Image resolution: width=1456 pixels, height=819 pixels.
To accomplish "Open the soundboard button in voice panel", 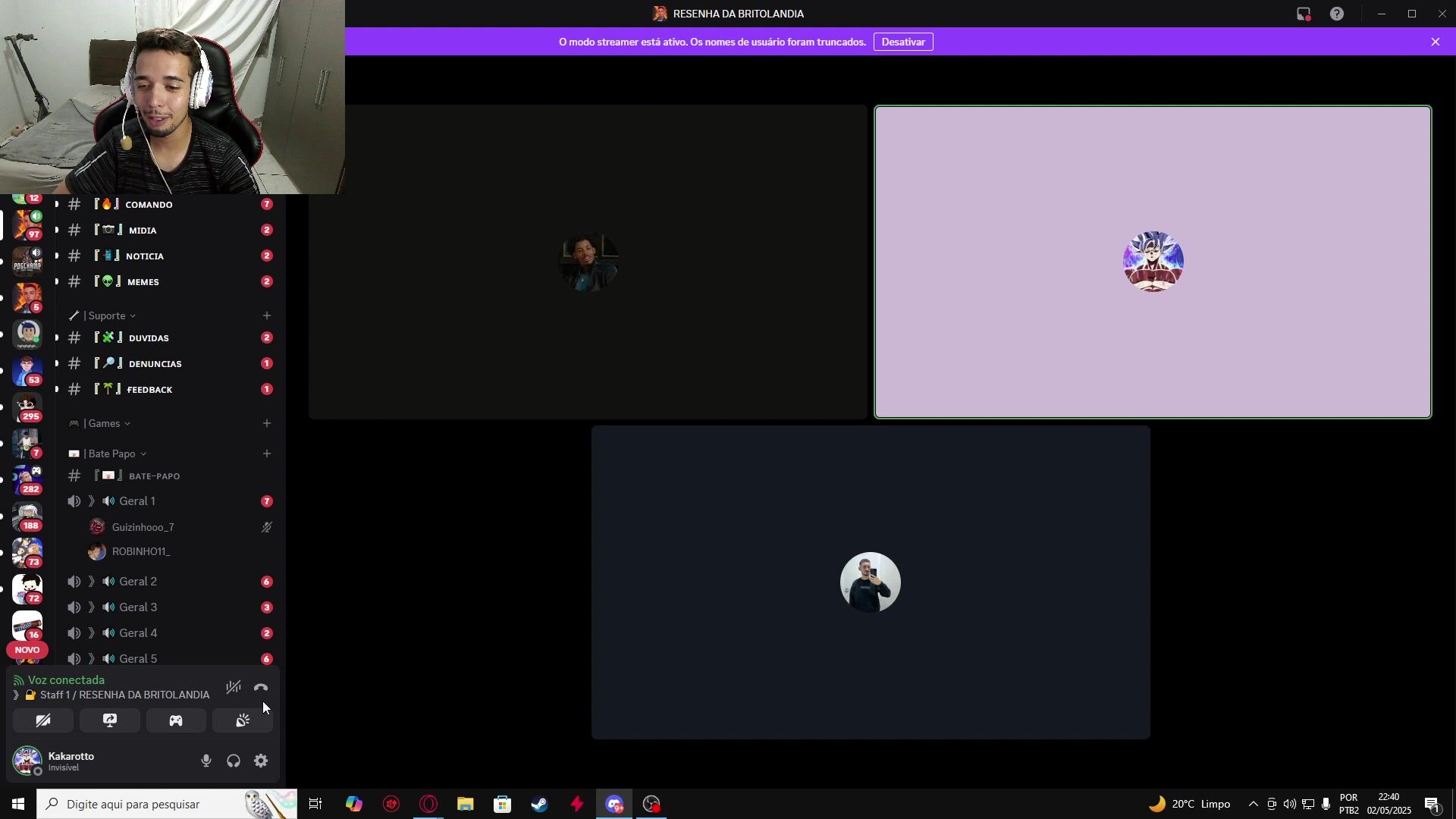I will tap(243, 720).
